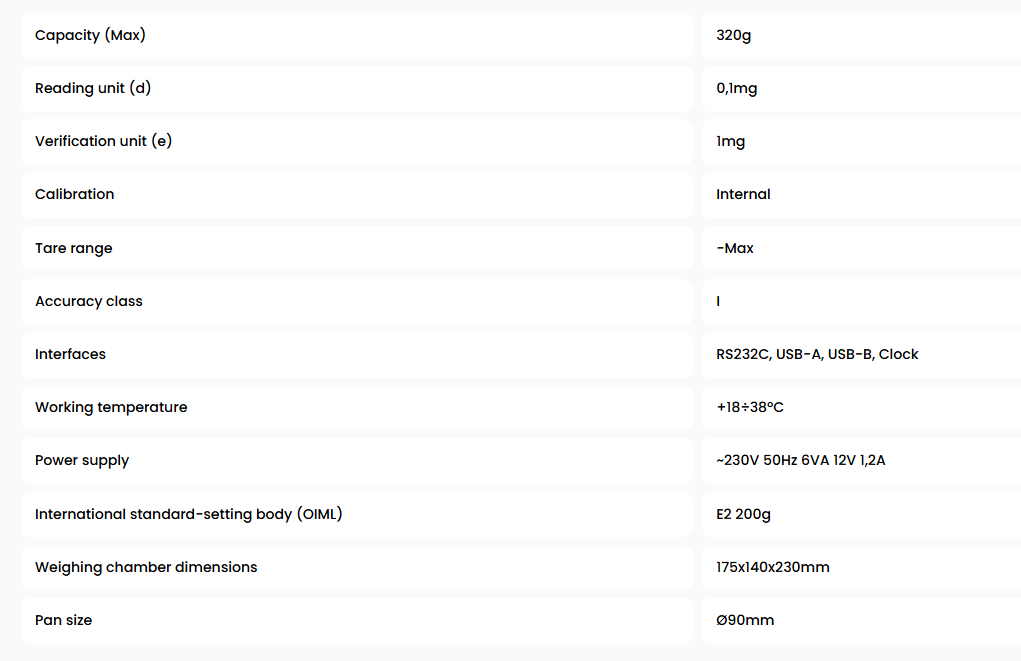Click the Capacity (Max) label
This screenshot has height=661, width=1021.
click(90, 35)
